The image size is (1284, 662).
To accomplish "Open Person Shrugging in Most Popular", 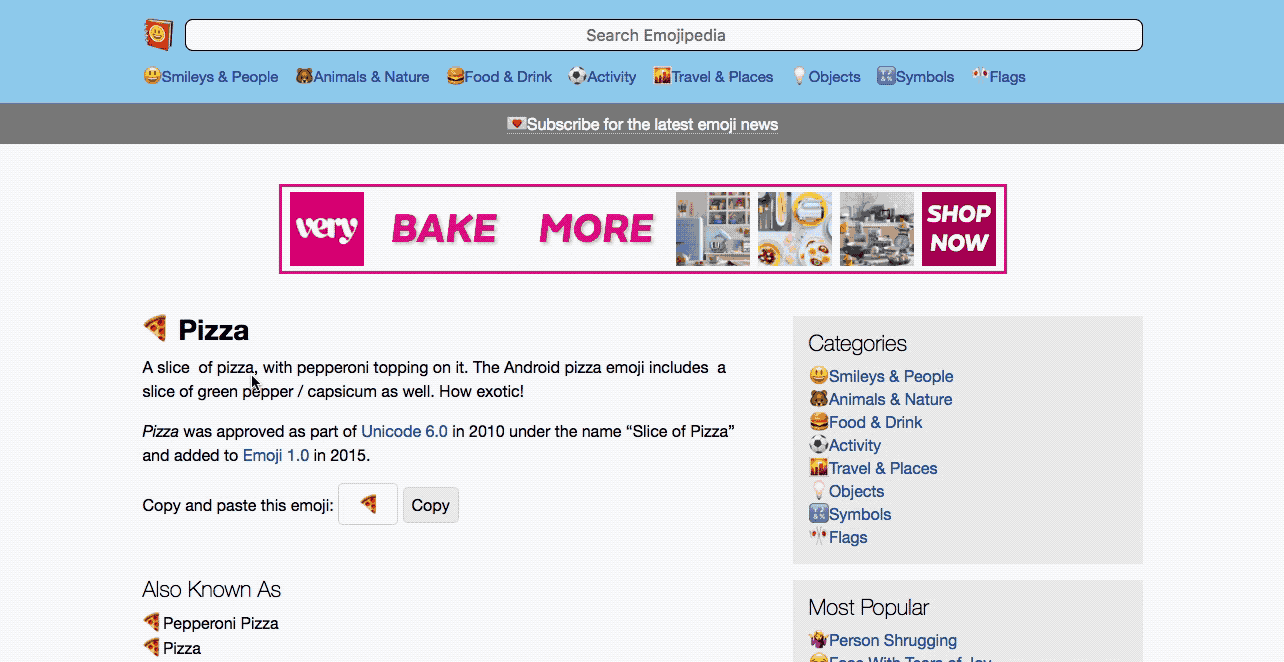I will [893, 640].
